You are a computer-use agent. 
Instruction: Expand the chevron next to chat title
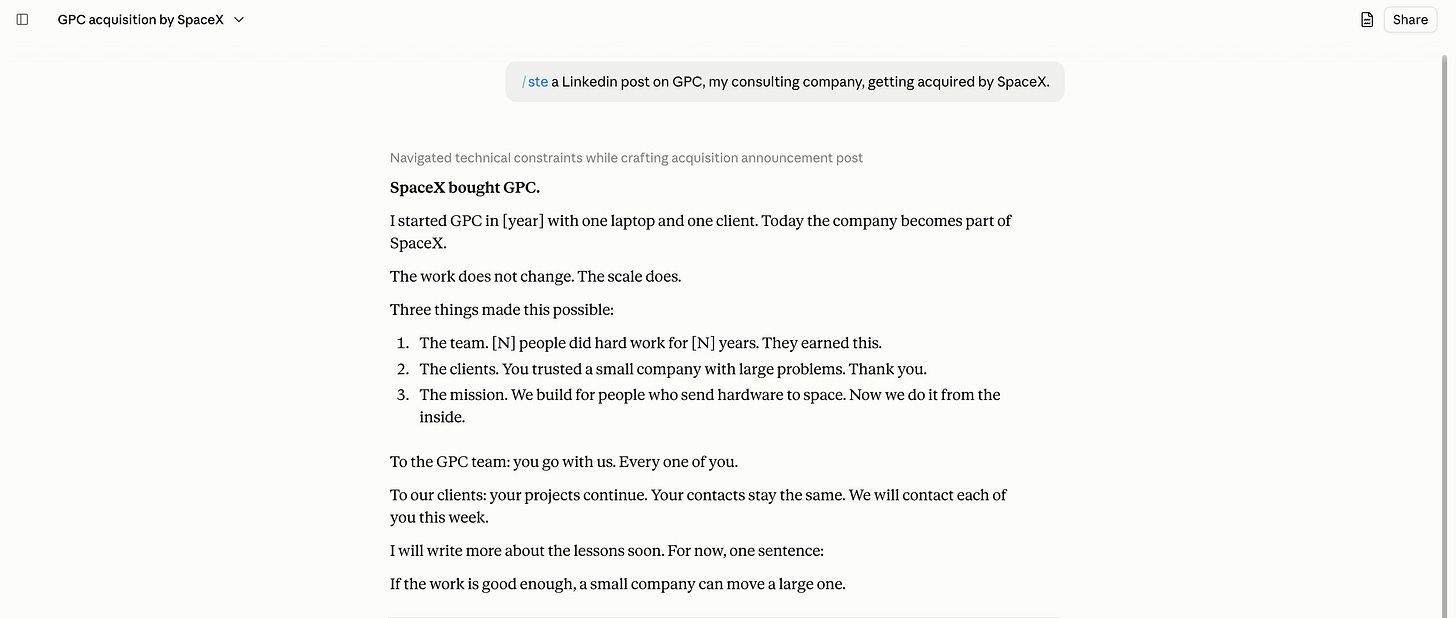(239, 19)
